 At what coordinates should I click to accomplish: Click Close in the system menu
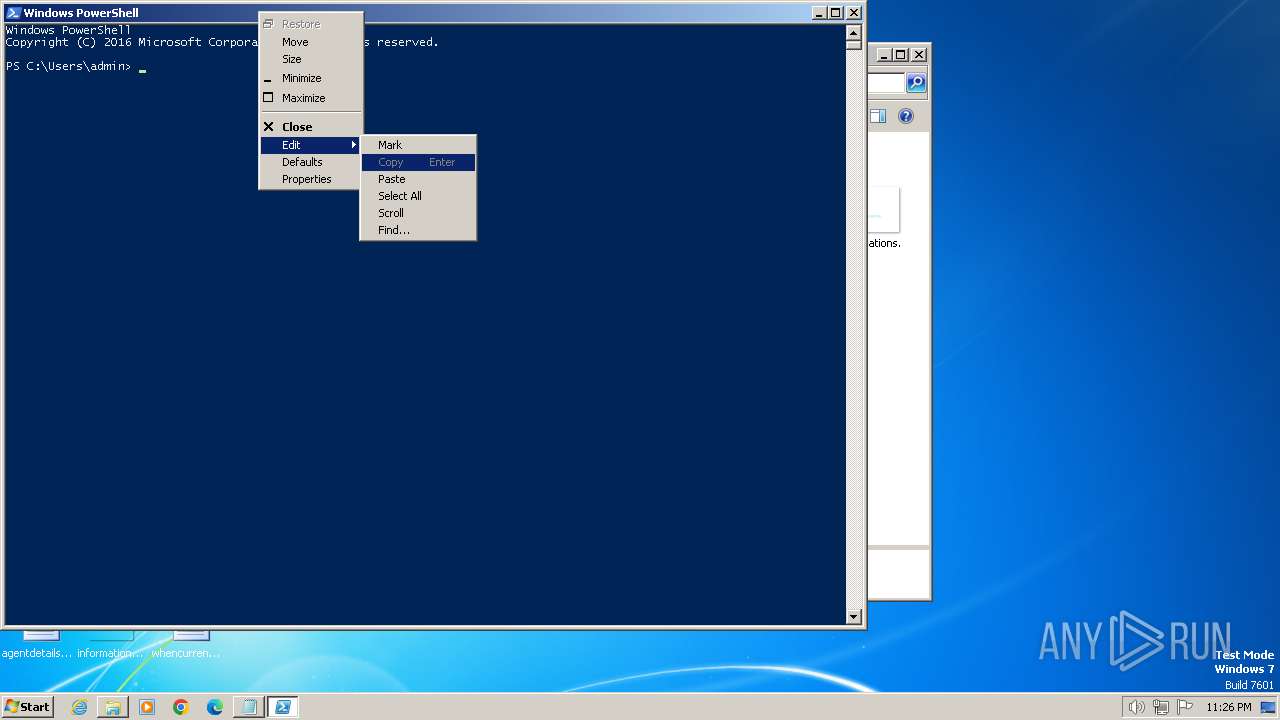pos(310,127)
